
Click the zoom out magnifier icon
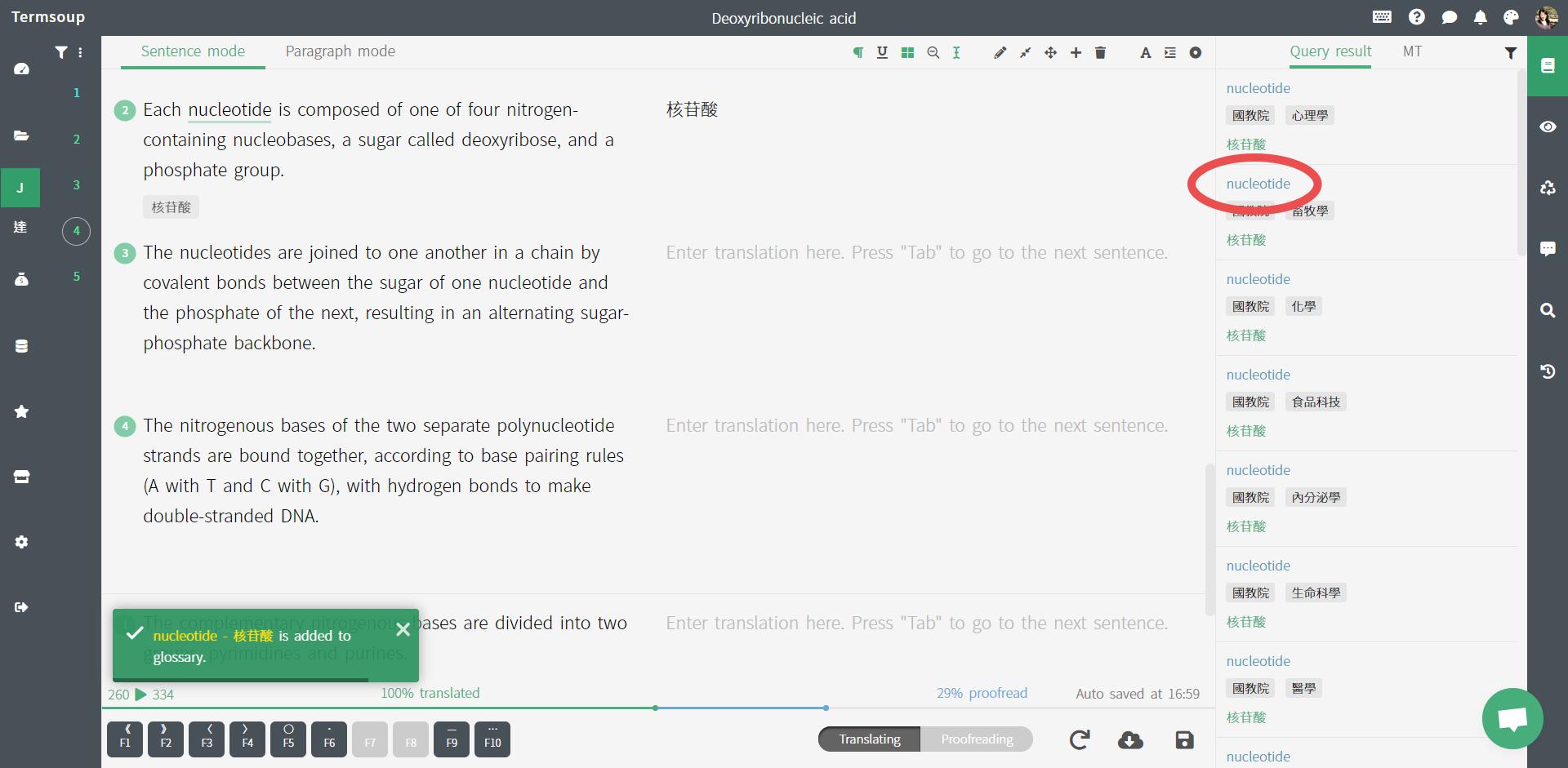coord(933,52)
